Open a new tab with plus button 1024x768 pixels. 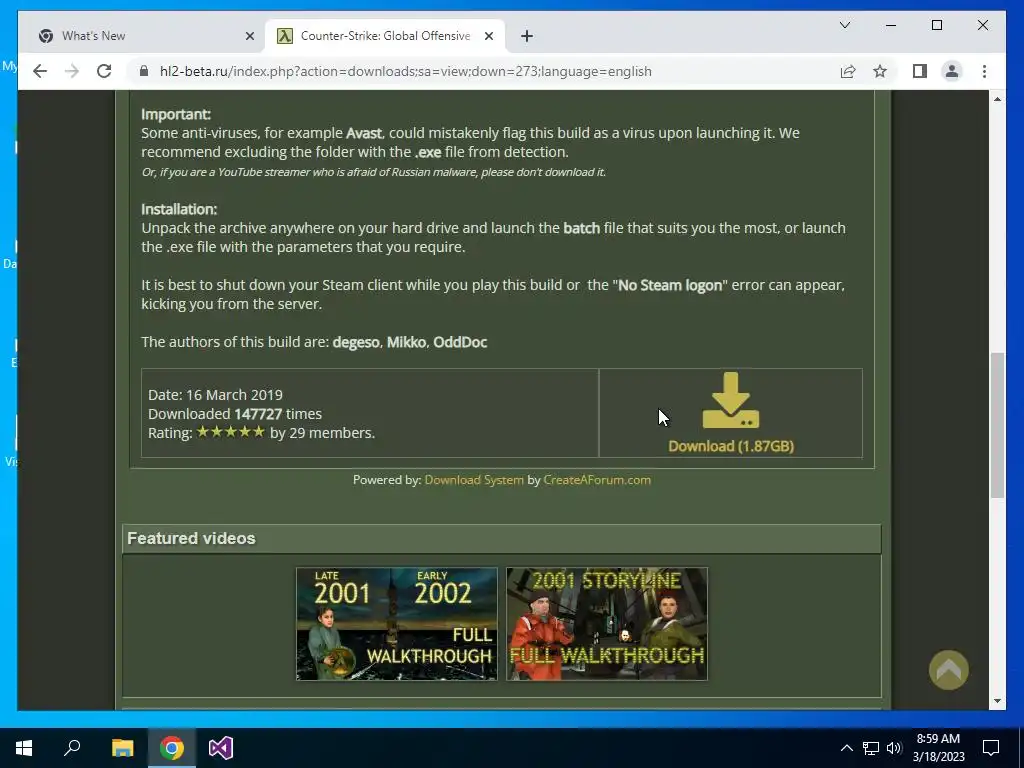tap(527, 36)
